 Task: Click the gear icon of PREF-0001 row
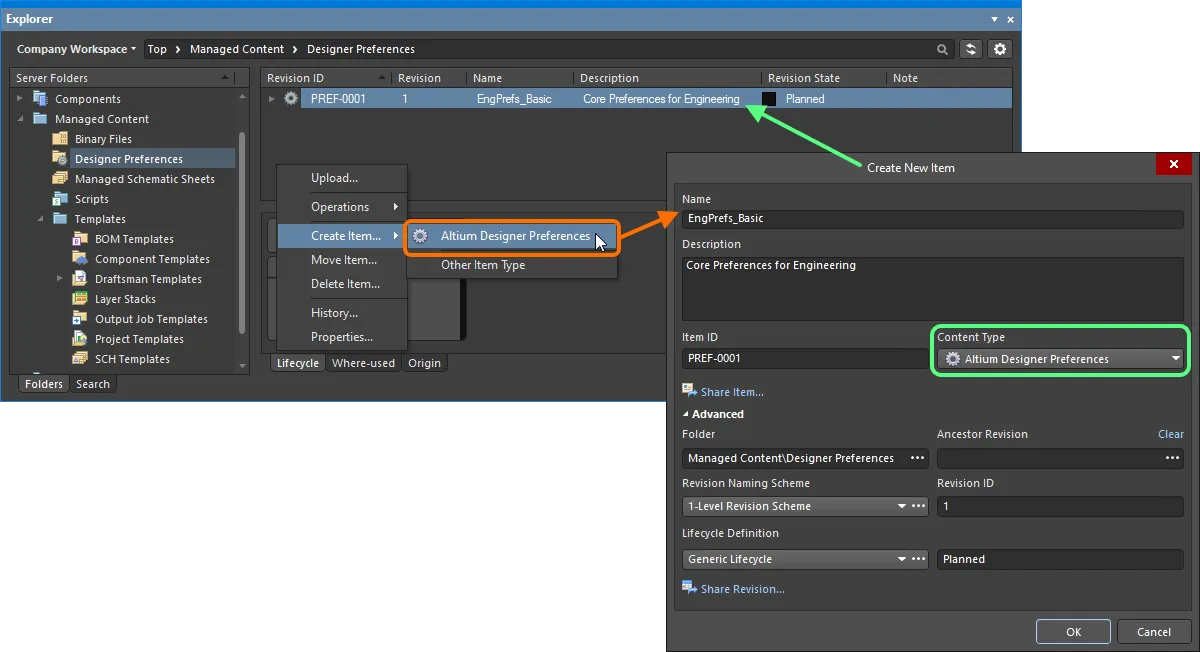pos(291,99)
